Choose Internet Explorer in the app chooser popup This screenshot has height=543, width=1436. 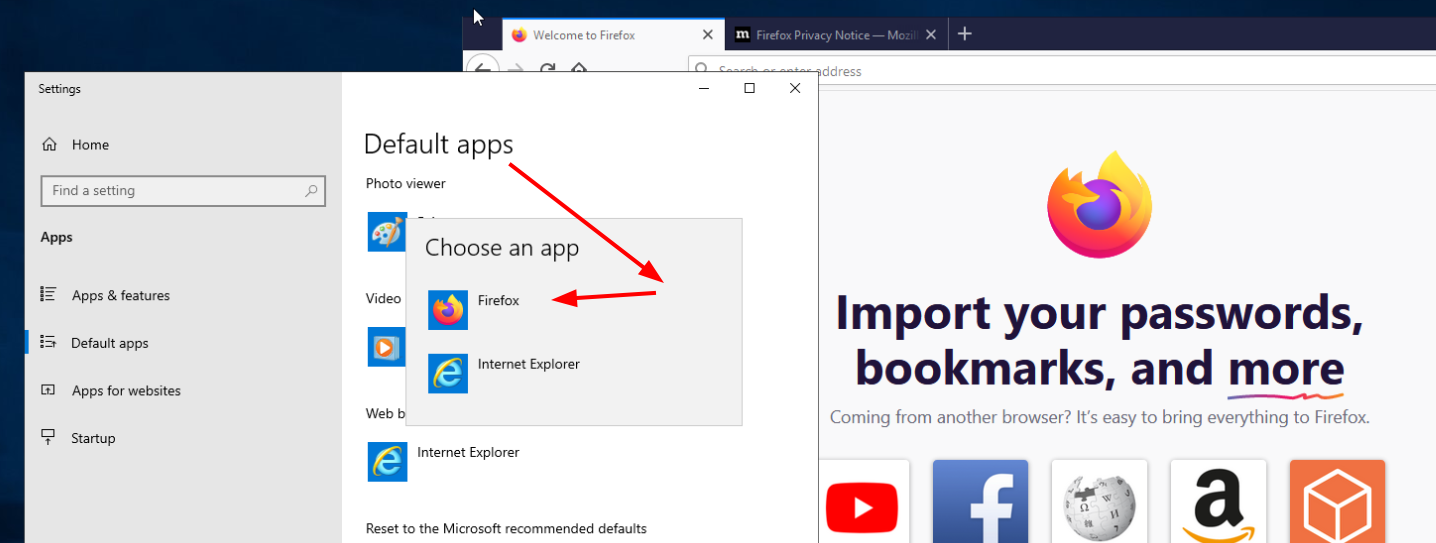click(573, 373)
